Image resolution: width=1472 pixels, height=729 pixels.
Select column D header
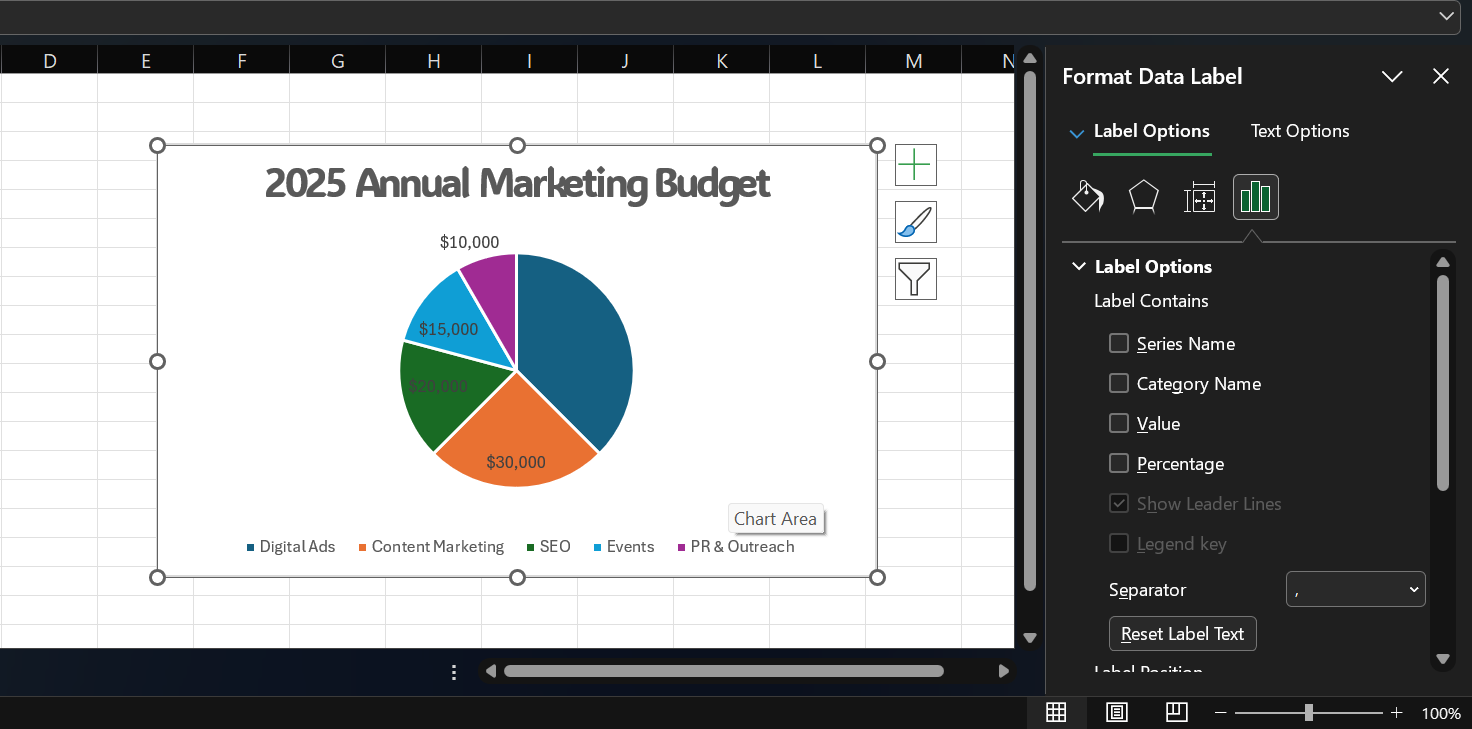pos(49,61)
